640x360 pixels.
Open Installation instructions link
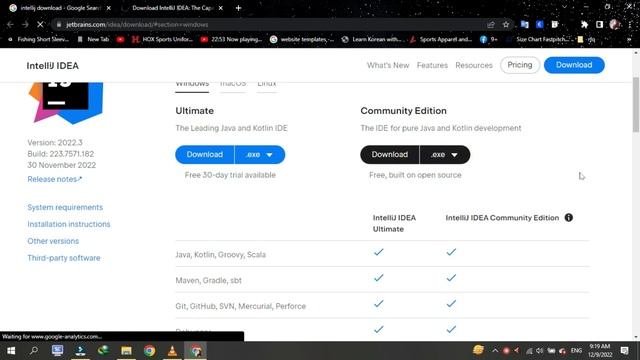69,224
